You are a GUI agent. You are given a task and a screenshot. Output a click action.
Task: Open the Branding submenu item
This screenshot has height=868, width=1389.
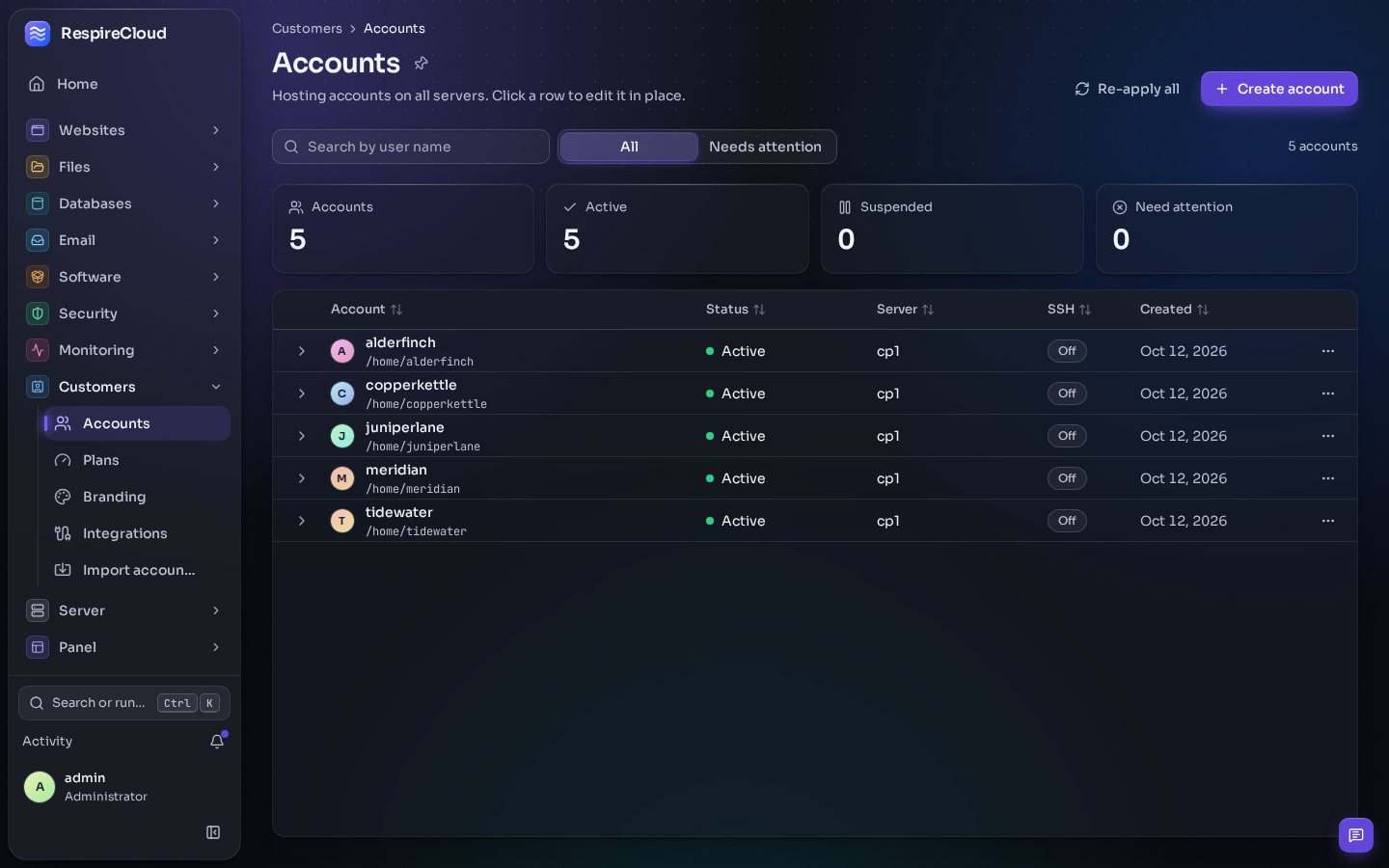pos(137,497)
